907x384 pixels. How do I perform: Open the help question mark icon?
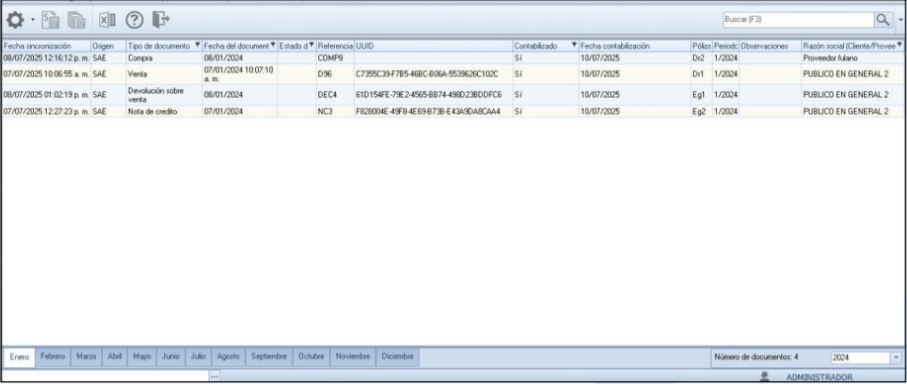click(x=134, y=20)
